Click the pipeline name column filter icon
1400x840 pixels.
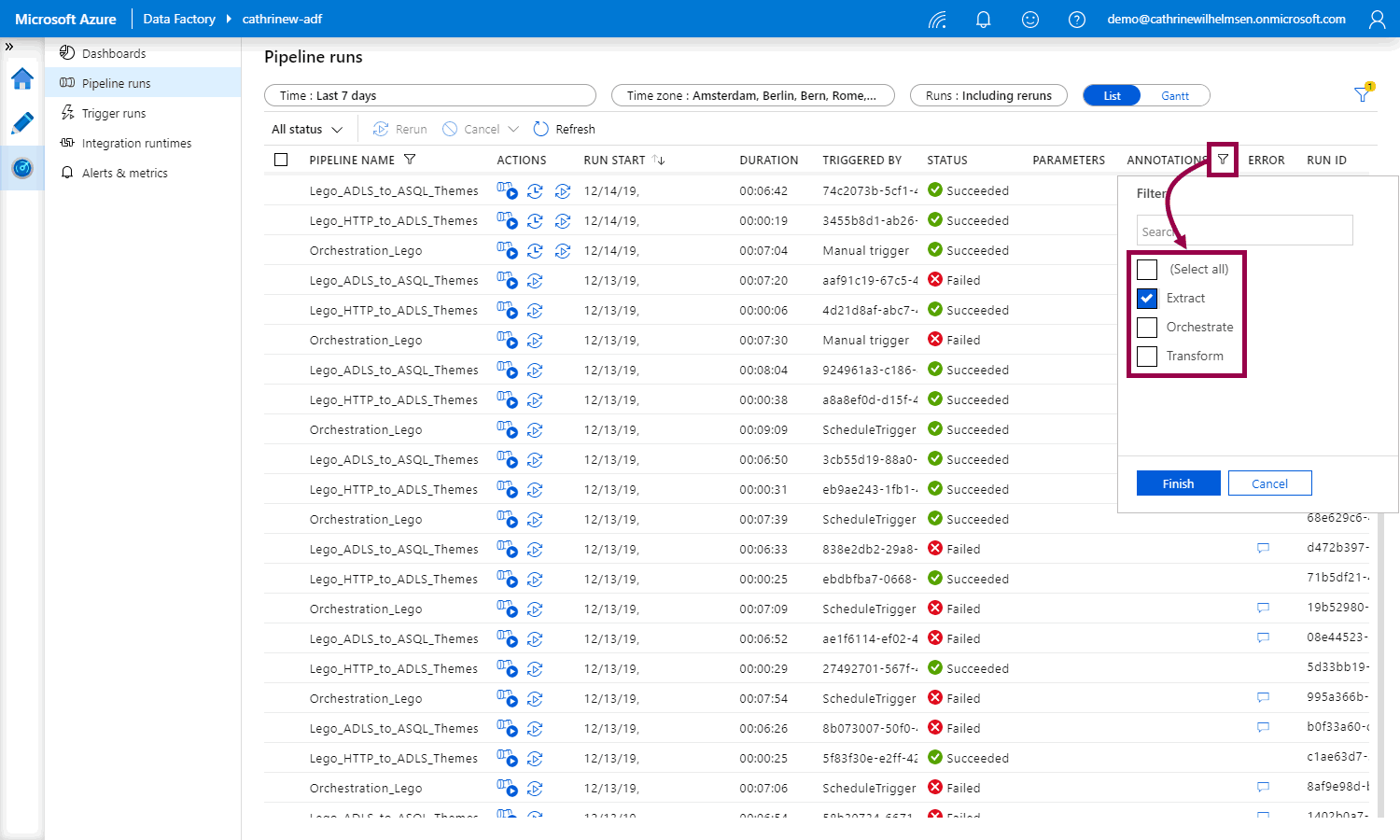pos(410,160)
